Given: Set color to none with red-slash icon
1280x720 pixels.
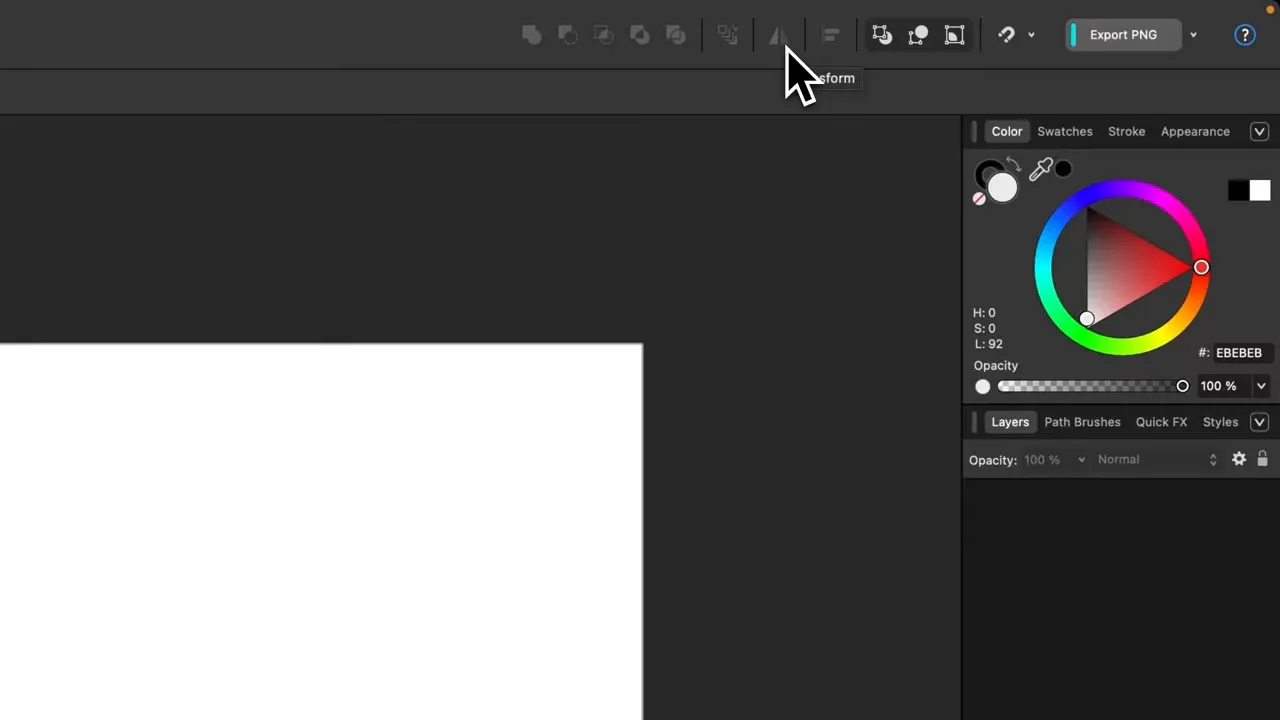Looking at the screenshot, I should [979, 198].
